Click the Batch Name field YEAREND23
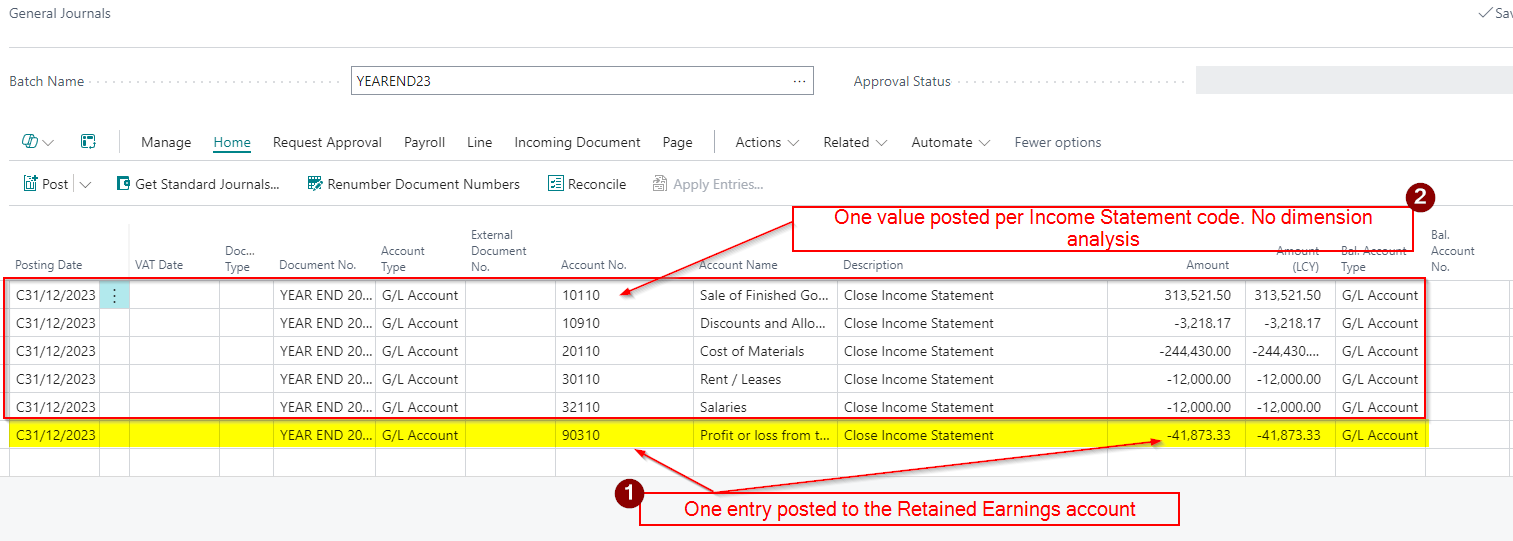 click(570, 81)
